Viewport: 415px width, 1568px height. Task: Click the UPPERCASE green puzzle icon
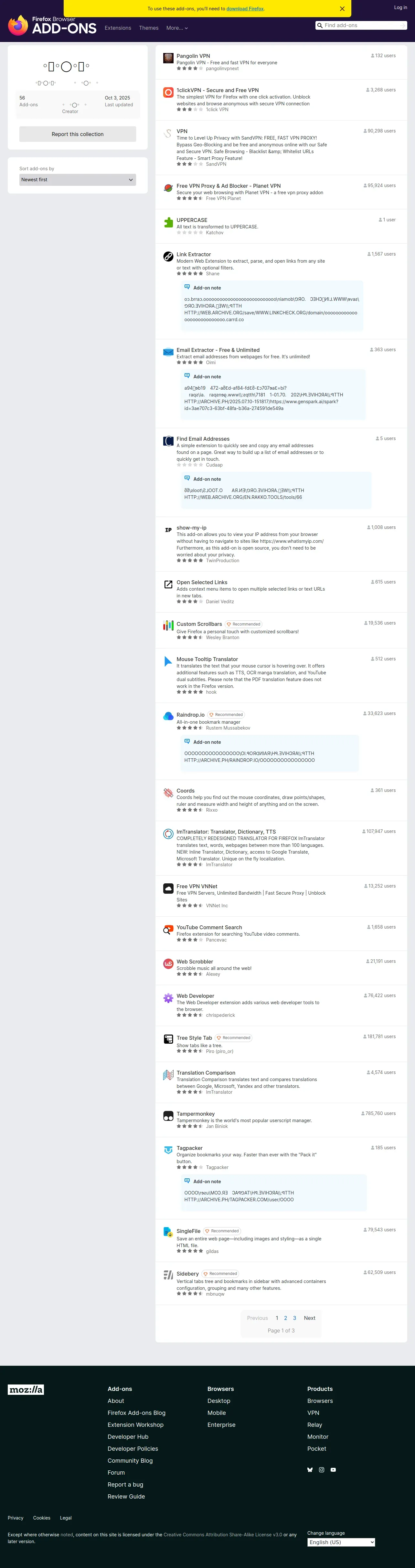(x=168, y=223)
